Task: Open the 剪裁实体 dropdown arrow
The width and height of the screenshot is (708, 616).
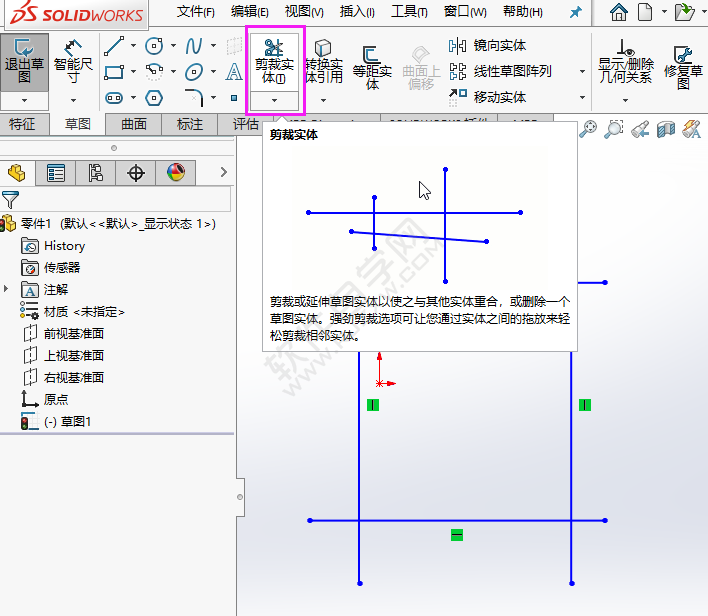Action: click(274, 101)
